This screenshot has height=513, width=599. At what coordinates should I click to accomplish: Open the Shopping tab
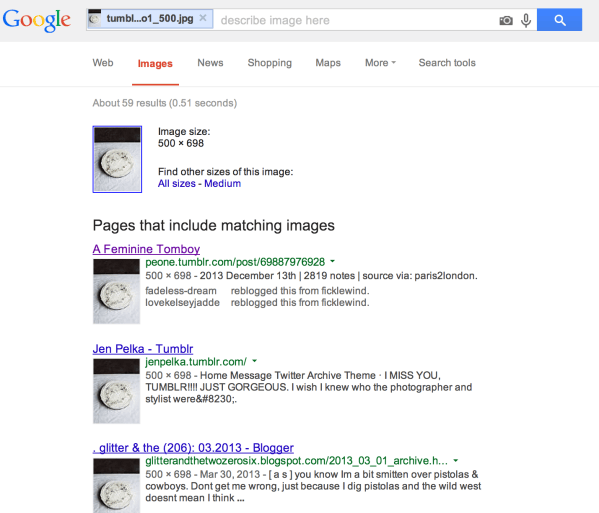pyautogui.click(x=270, y=63)
